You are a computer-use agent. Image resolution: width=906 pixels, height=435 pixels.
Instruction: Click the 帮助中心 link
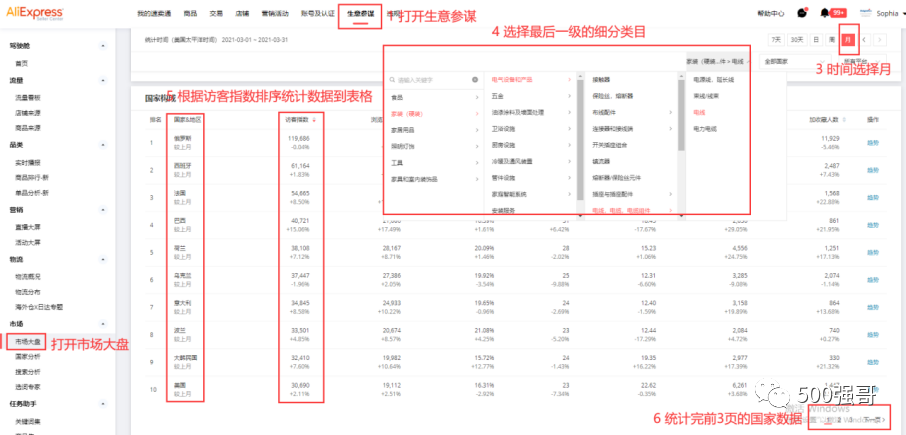pyautogui.click(x=771, y=13)
